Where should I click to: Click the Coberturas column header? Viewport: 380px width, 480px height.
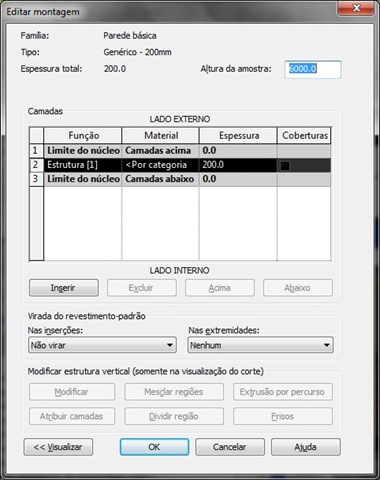pos(304,136)
